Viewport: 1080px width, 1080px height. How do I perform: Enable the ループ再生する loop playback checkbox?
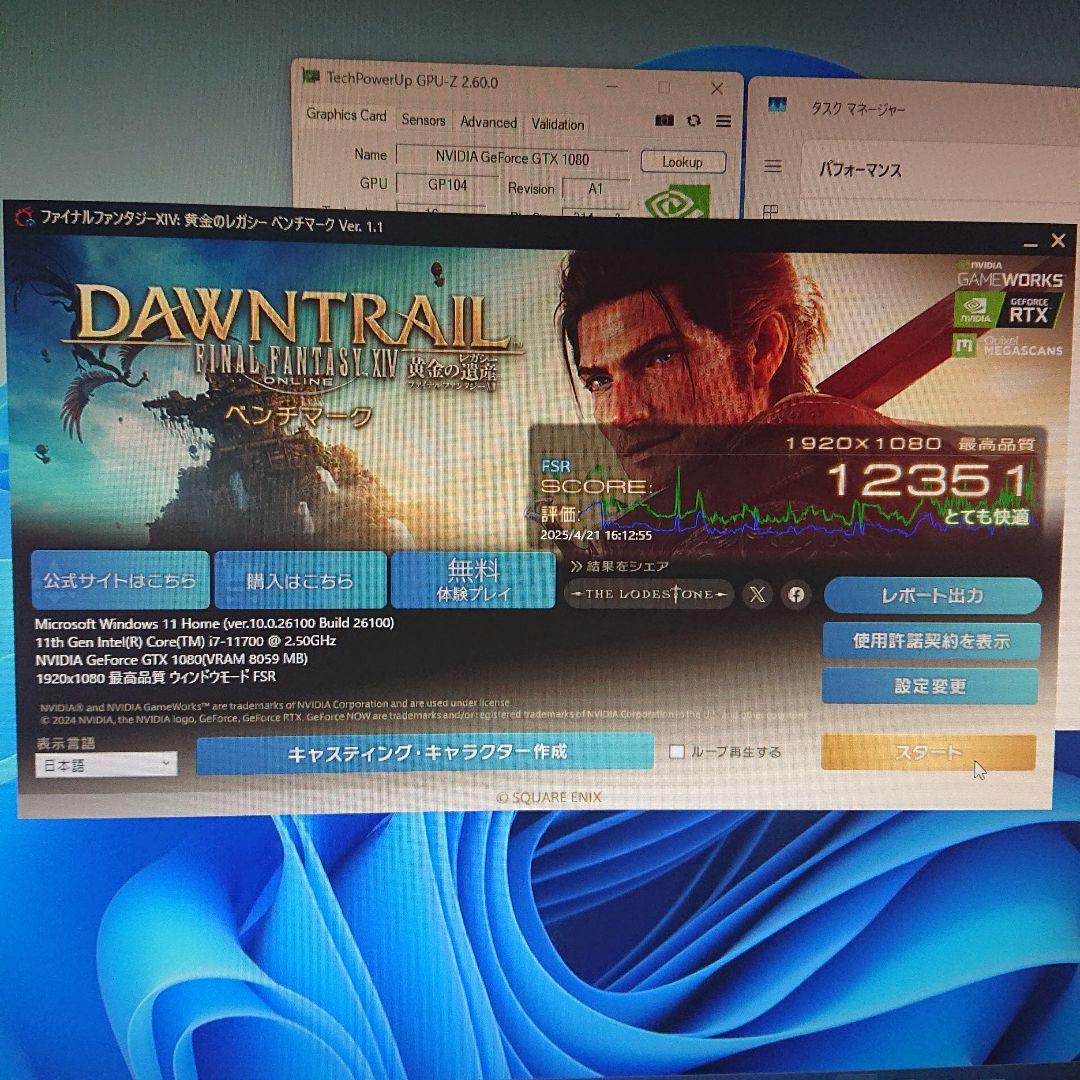coord(677,752)
